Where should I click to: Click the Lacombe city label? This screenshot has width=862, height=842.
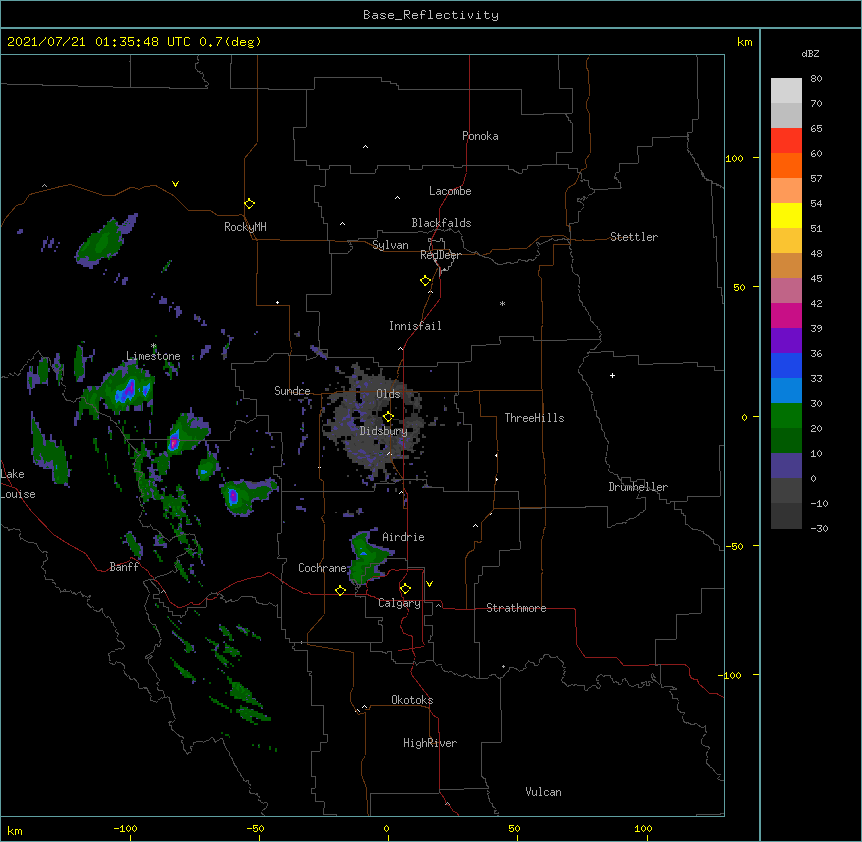click(x=450, y=191)
